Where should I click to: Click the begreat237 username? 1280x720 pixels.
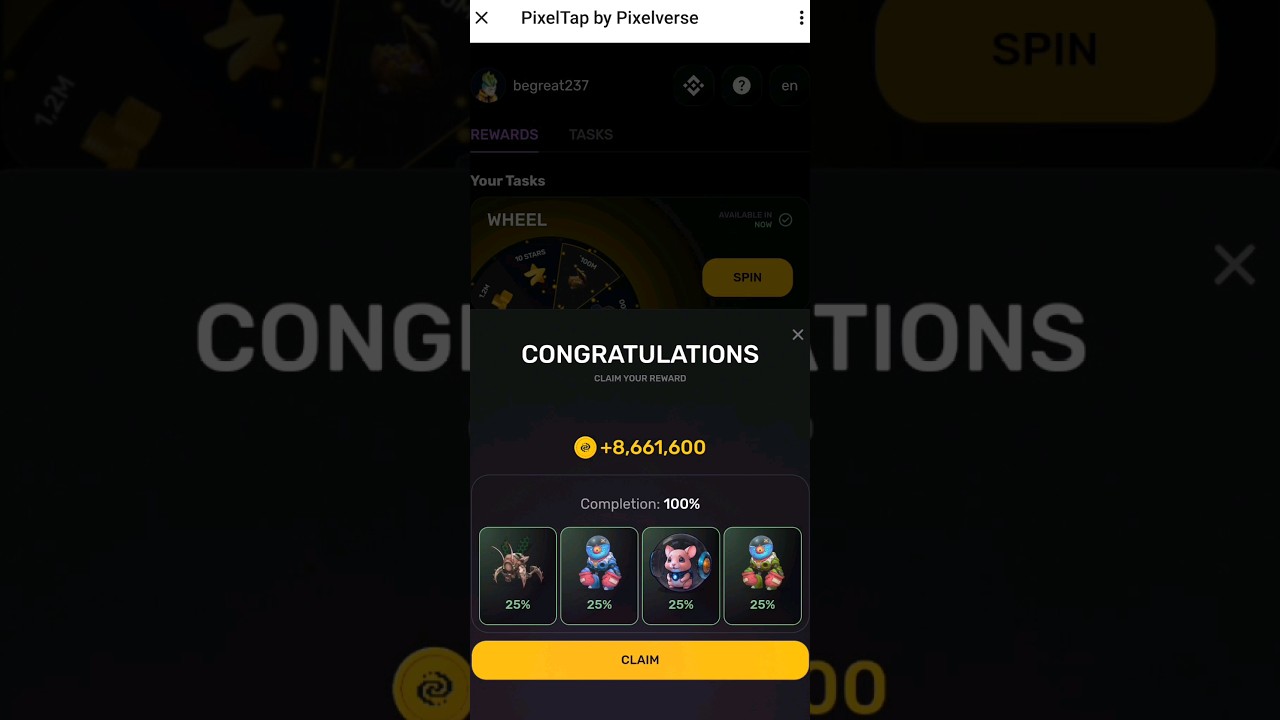pos(551,86)
